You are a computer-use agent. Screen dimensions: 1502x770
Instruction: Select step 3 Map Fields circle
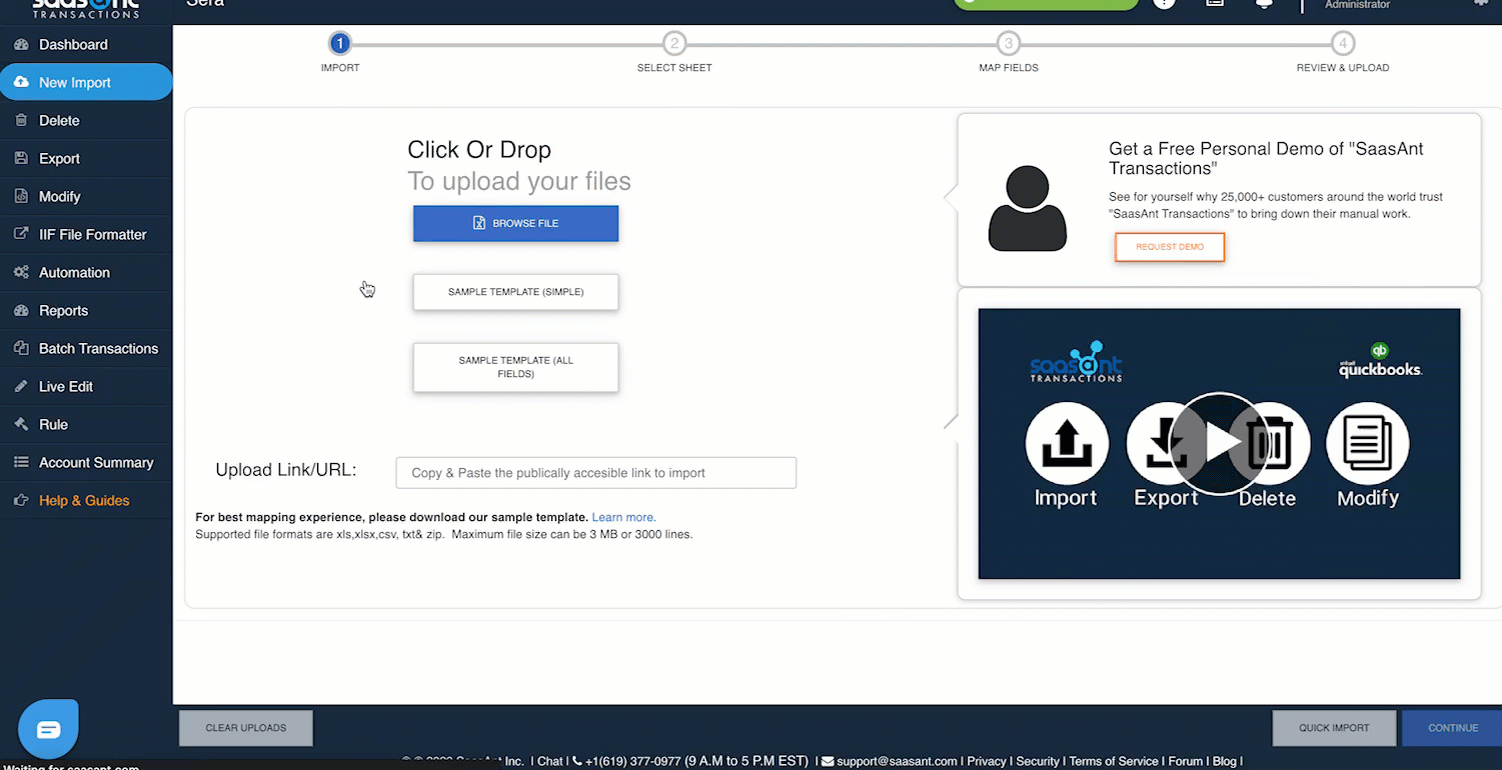(x=1009, y=43)
